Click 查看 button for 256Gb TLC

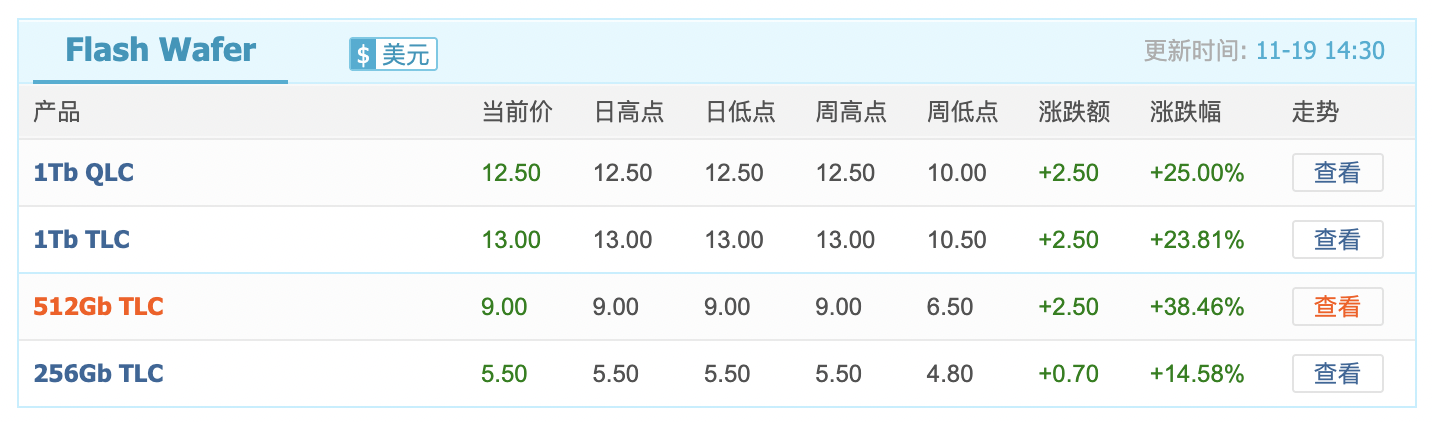click(1337, 374)
